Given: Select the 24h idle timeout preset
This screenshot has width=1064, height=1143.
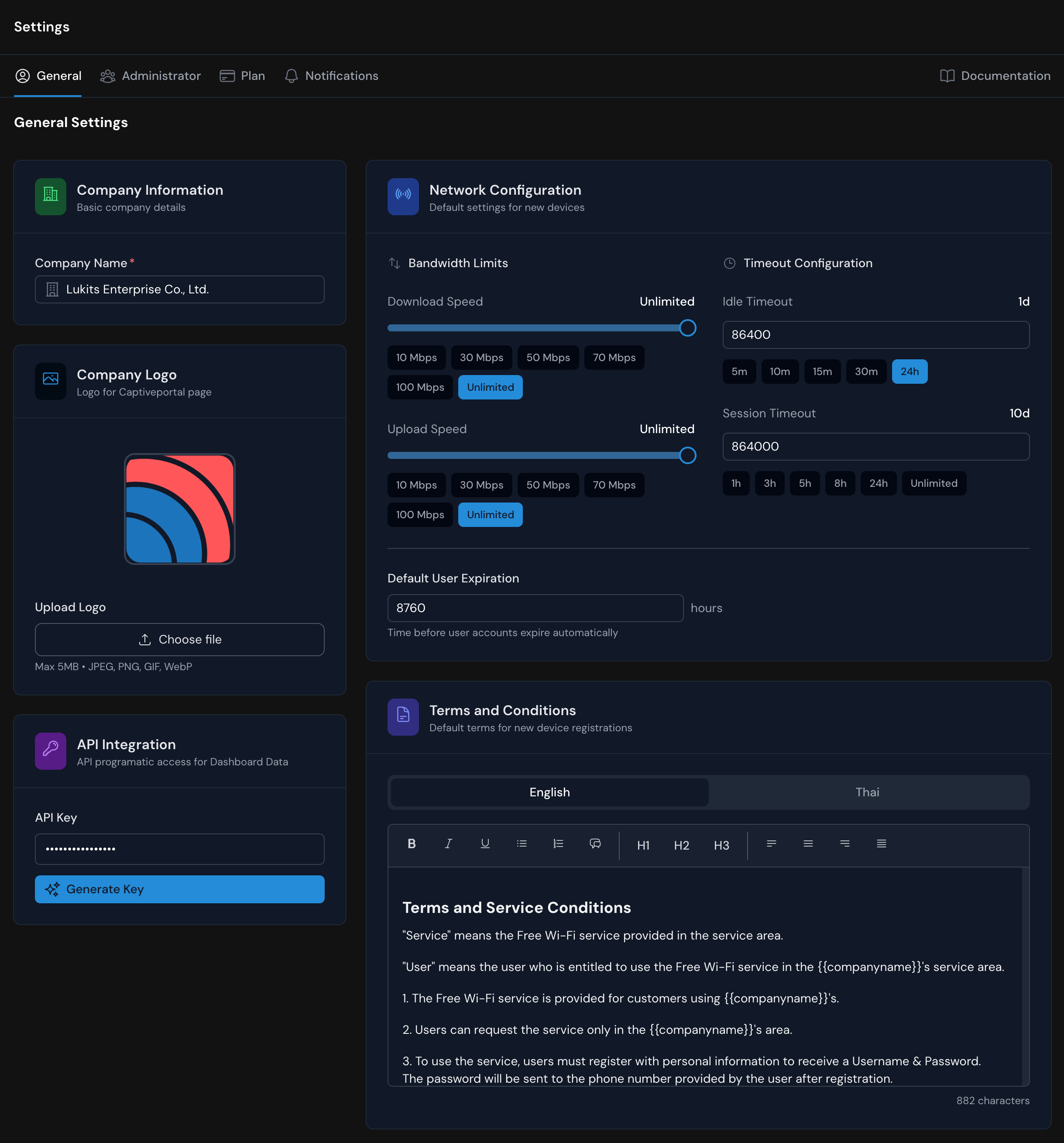Looking at the screenshot, I should 910,372.
